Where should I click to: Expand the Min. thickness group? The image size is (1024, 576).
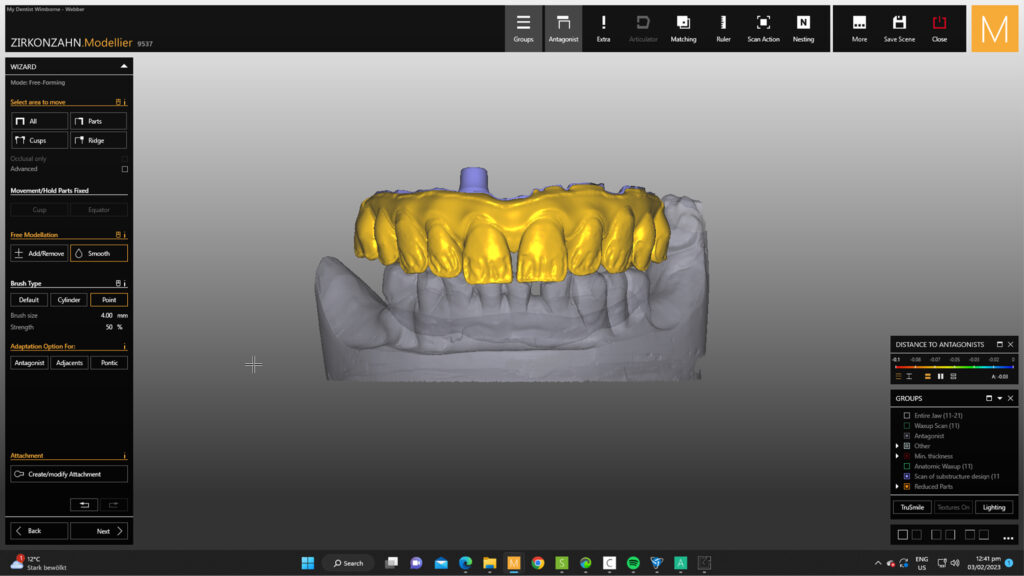(x=897, y=456)
